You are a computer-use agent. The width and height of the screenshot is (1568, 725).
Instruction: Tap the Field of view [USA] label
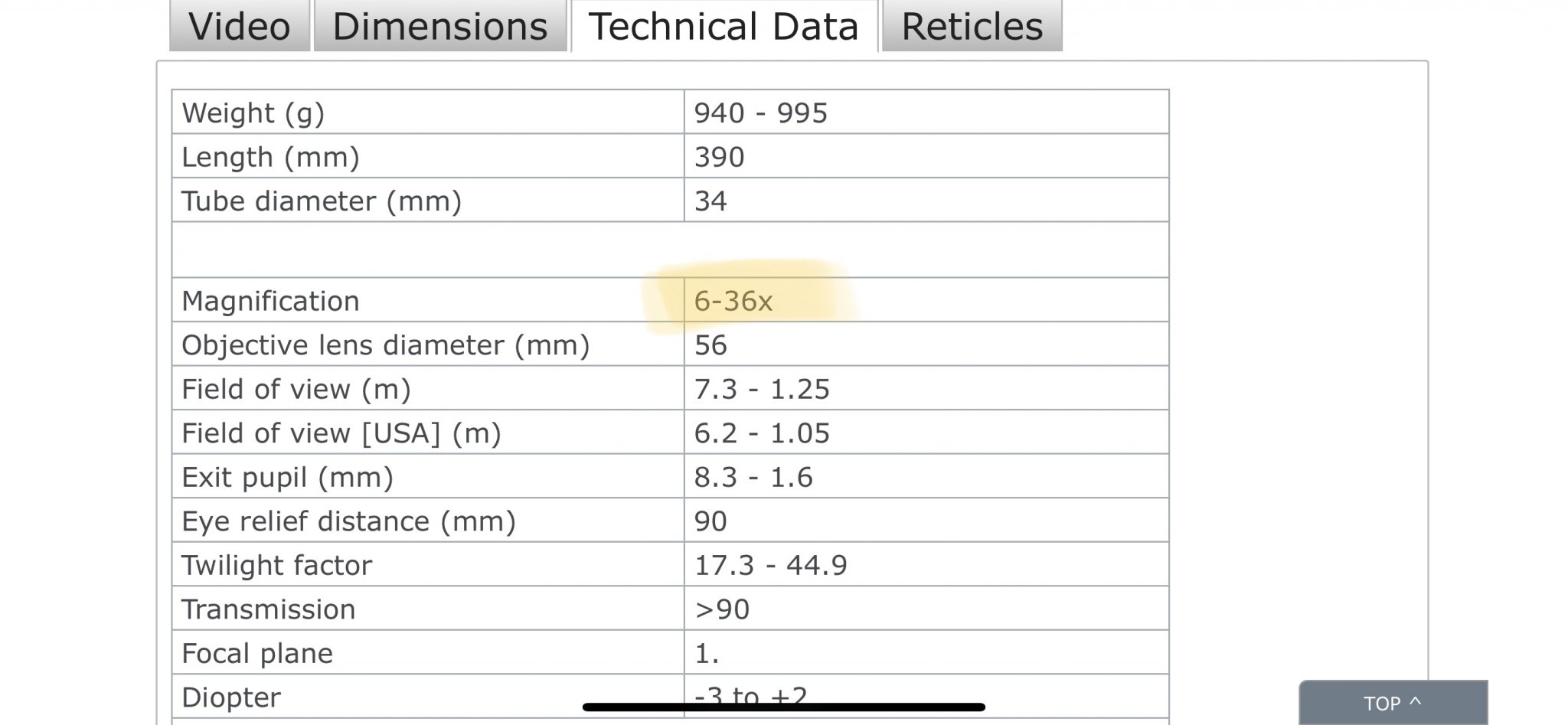[x=341, y=433]
